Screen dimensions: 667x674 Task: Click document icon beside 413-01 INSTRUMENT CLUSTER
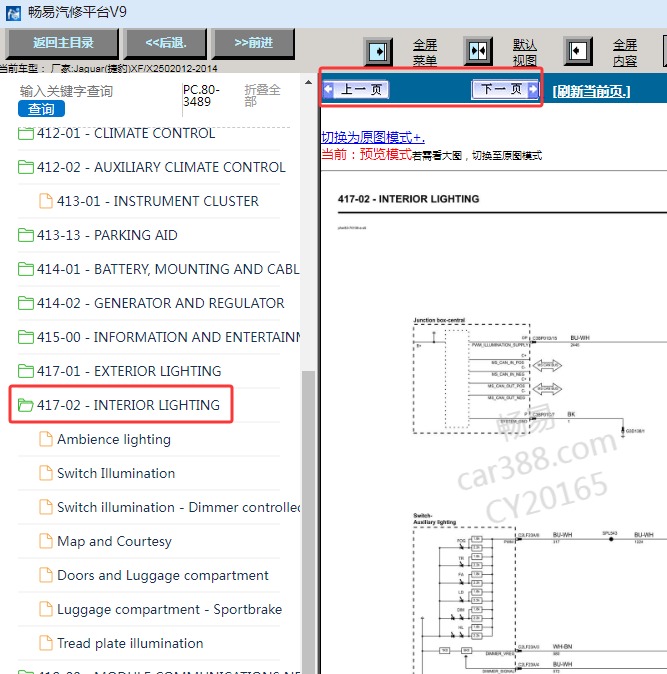point(46,201)
